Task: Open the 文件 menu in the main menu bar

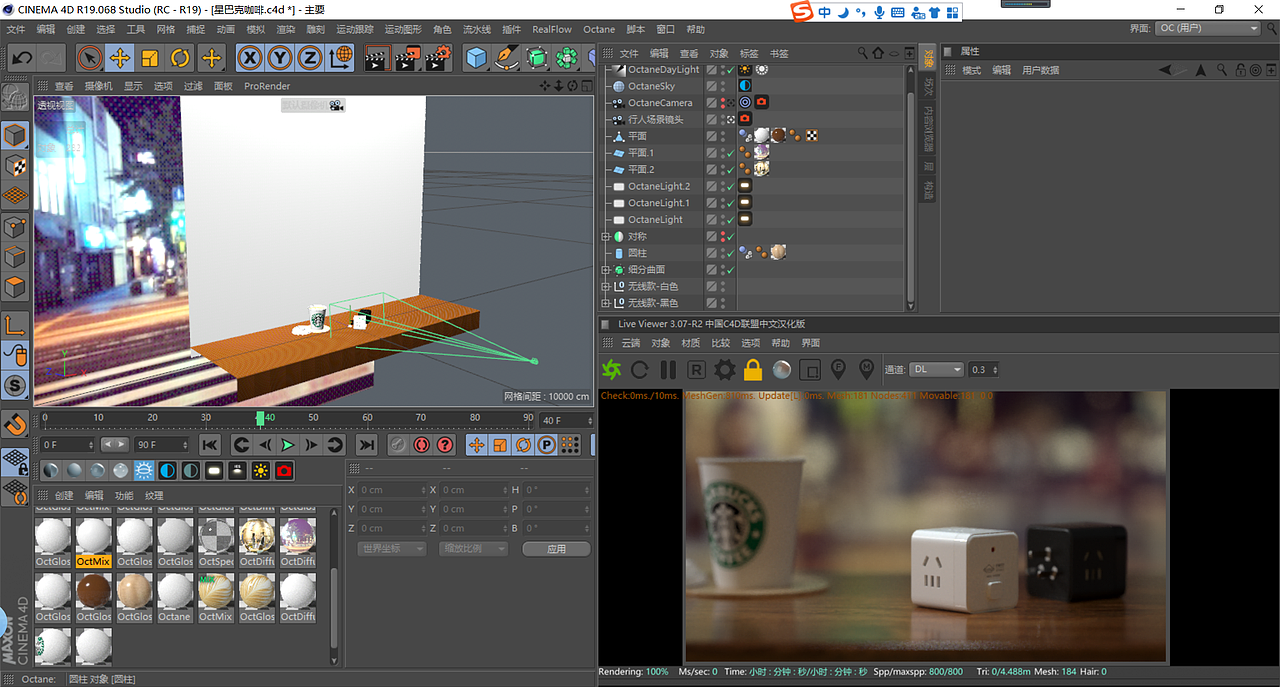Action: pyautogui.click(x=16, y=30)
